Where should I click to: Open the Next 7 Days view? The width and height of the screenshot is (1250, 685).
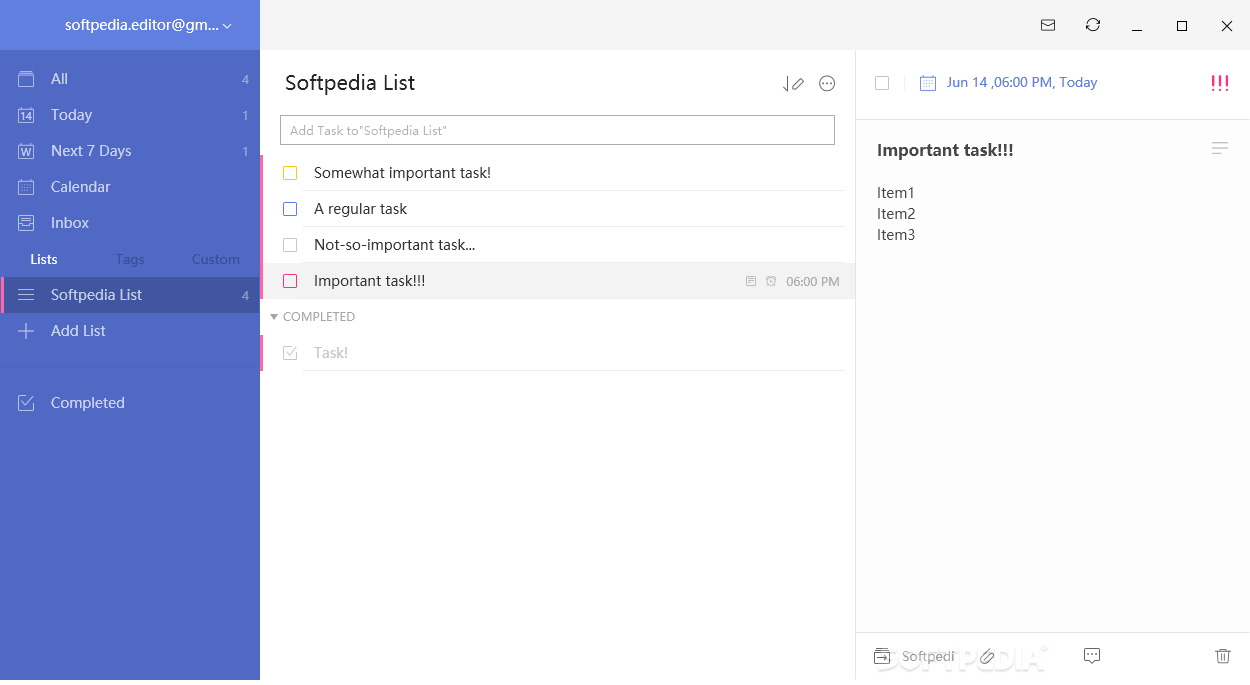click(x=130, y=151)
